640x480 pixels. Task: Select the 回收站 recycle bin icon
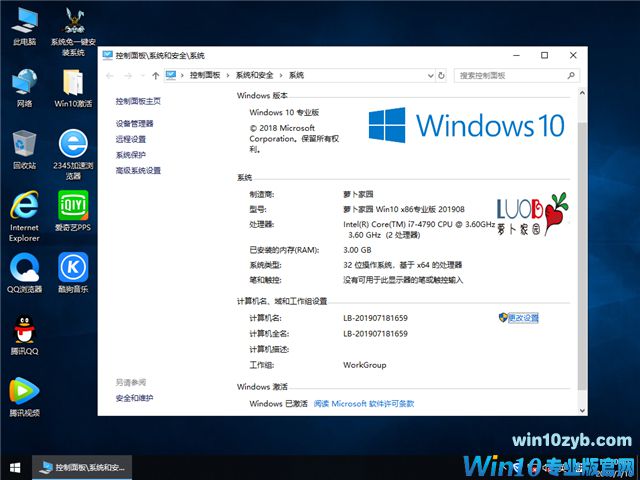(24, 149)
